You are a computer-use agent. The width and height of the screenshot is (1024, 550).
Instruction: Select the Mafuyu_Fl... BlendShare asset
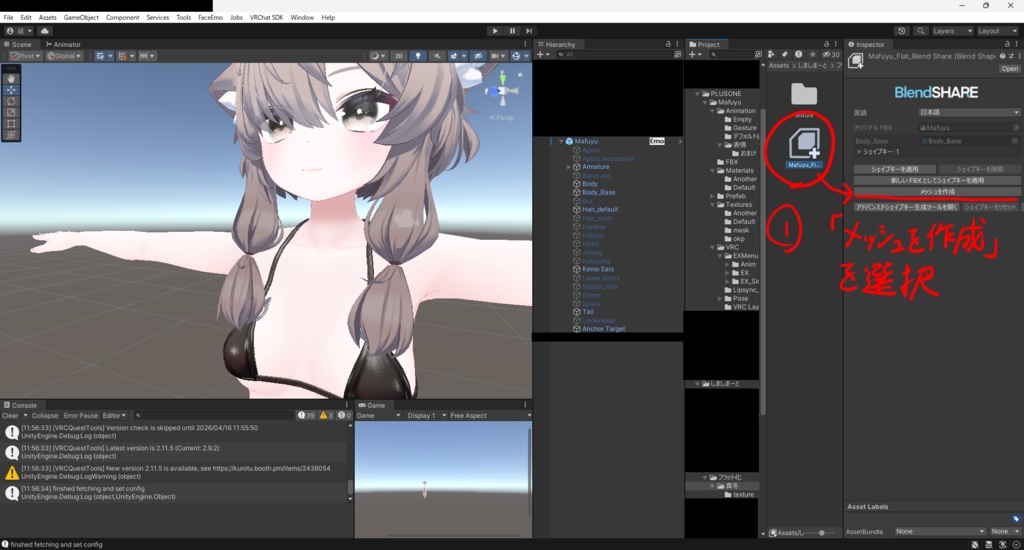(804, 149)
